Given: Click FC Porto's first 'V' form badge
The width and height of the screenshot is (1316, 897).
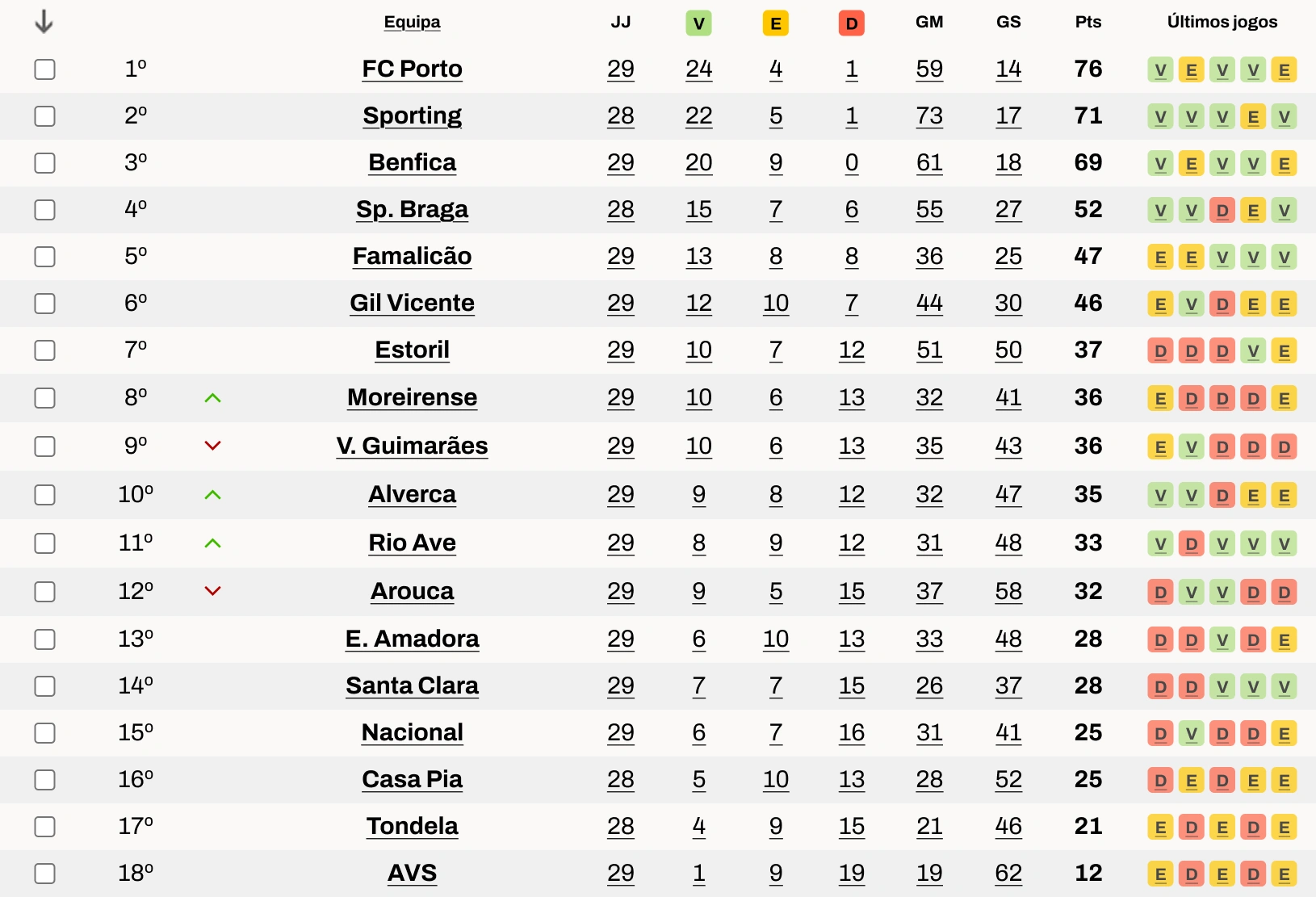Looking at the screenshot, I should pyautogui.click(x=1160, y=69).
